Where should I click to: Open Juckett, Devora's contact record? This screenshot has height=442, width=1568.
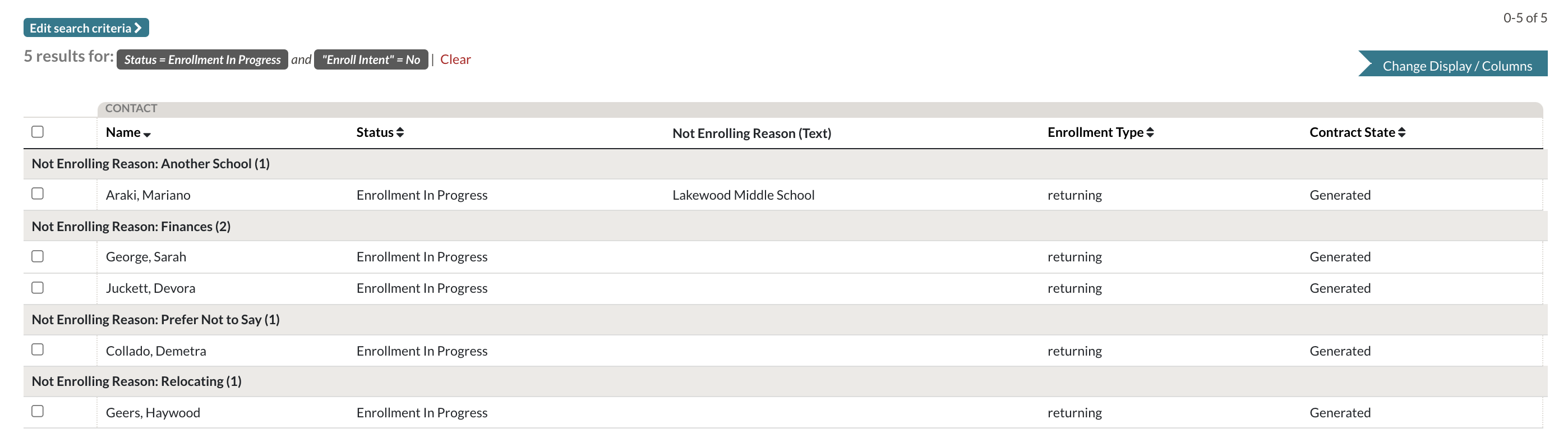150,287
